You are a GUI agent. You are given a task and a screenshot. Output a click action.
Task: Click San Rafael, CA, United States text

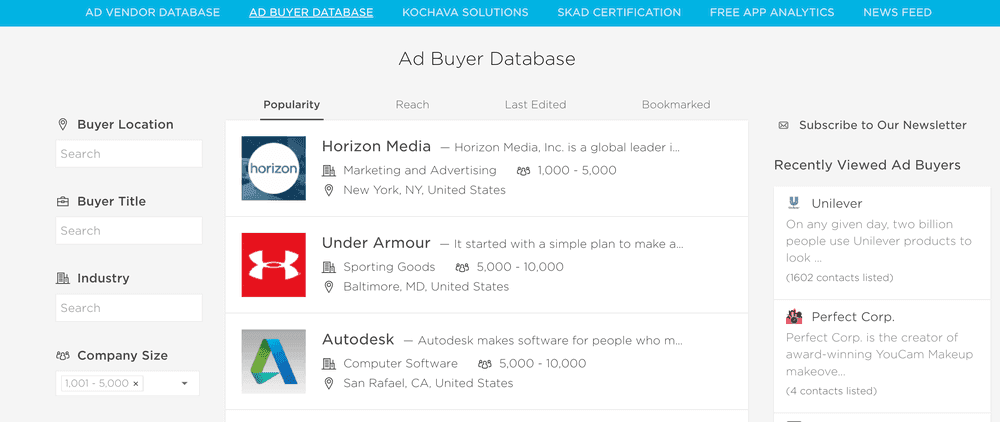[428, 384]
